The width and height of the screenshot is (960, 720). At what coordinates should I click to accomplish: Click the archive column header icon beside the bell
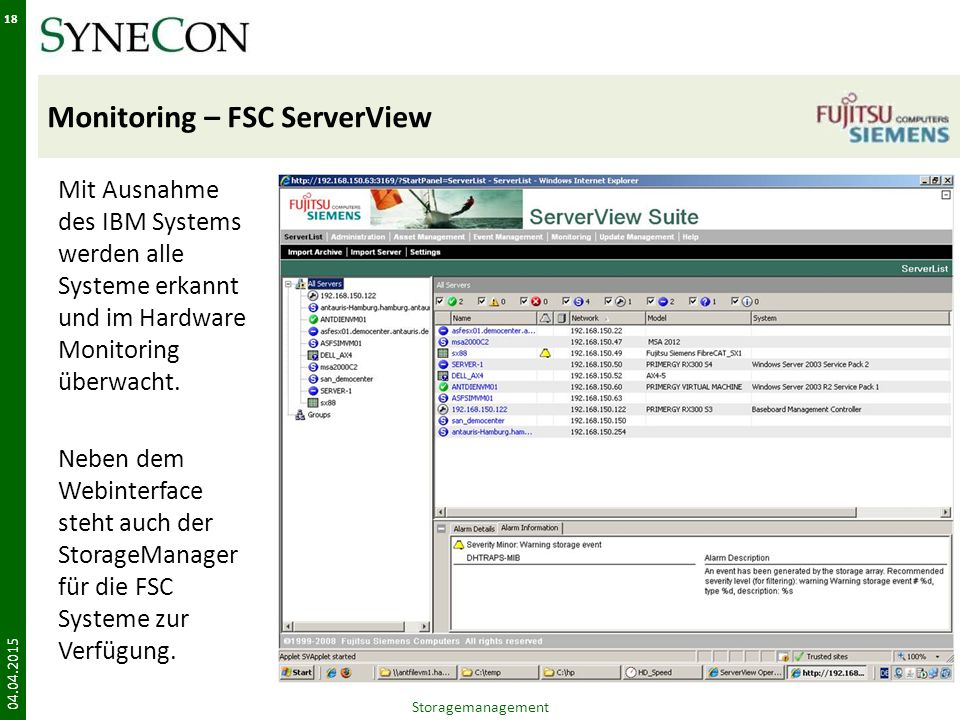[x=561, y=318]
